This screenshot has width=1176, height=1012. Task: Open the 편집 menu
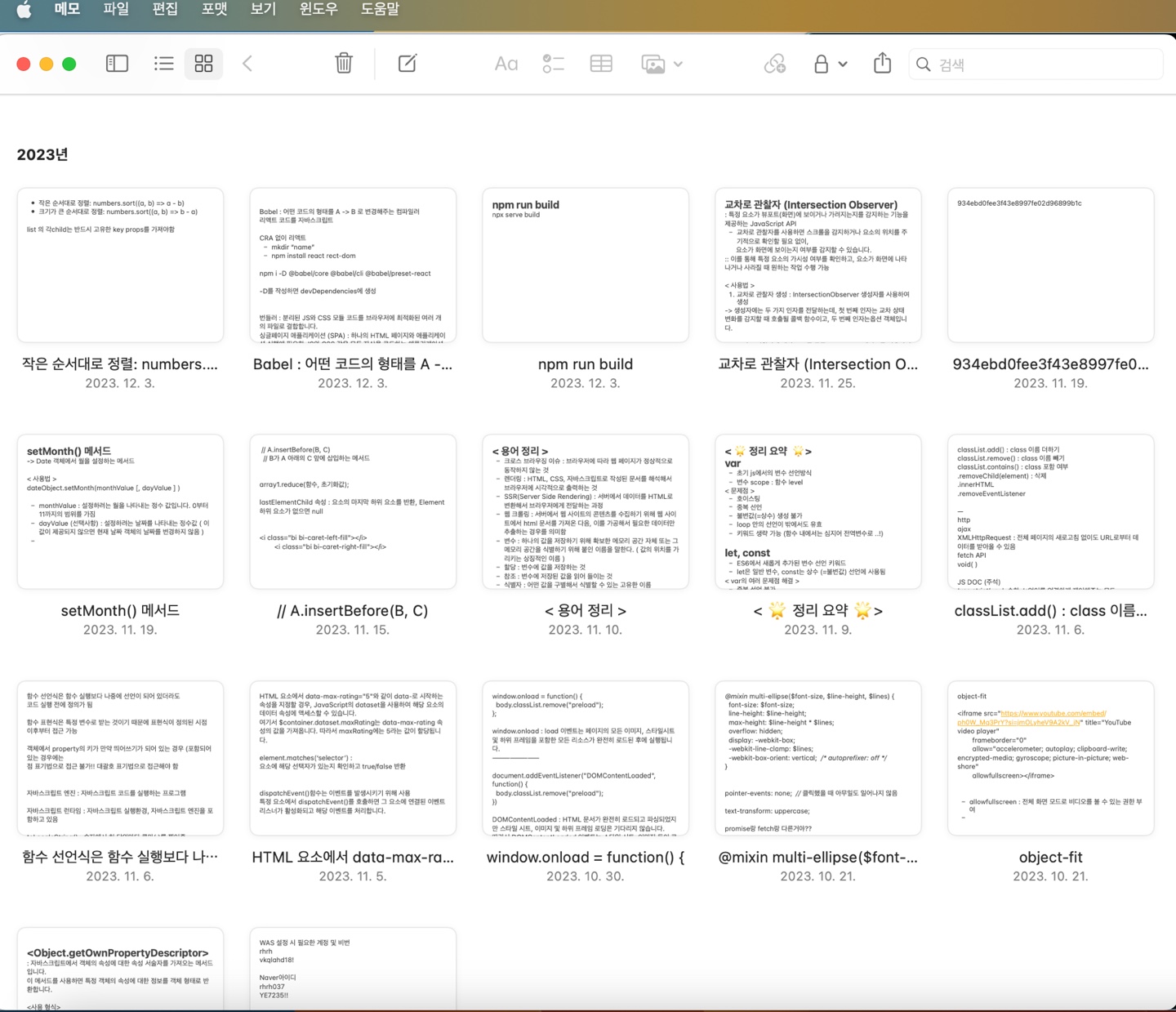pyautogui.click(x=165, y=9)
